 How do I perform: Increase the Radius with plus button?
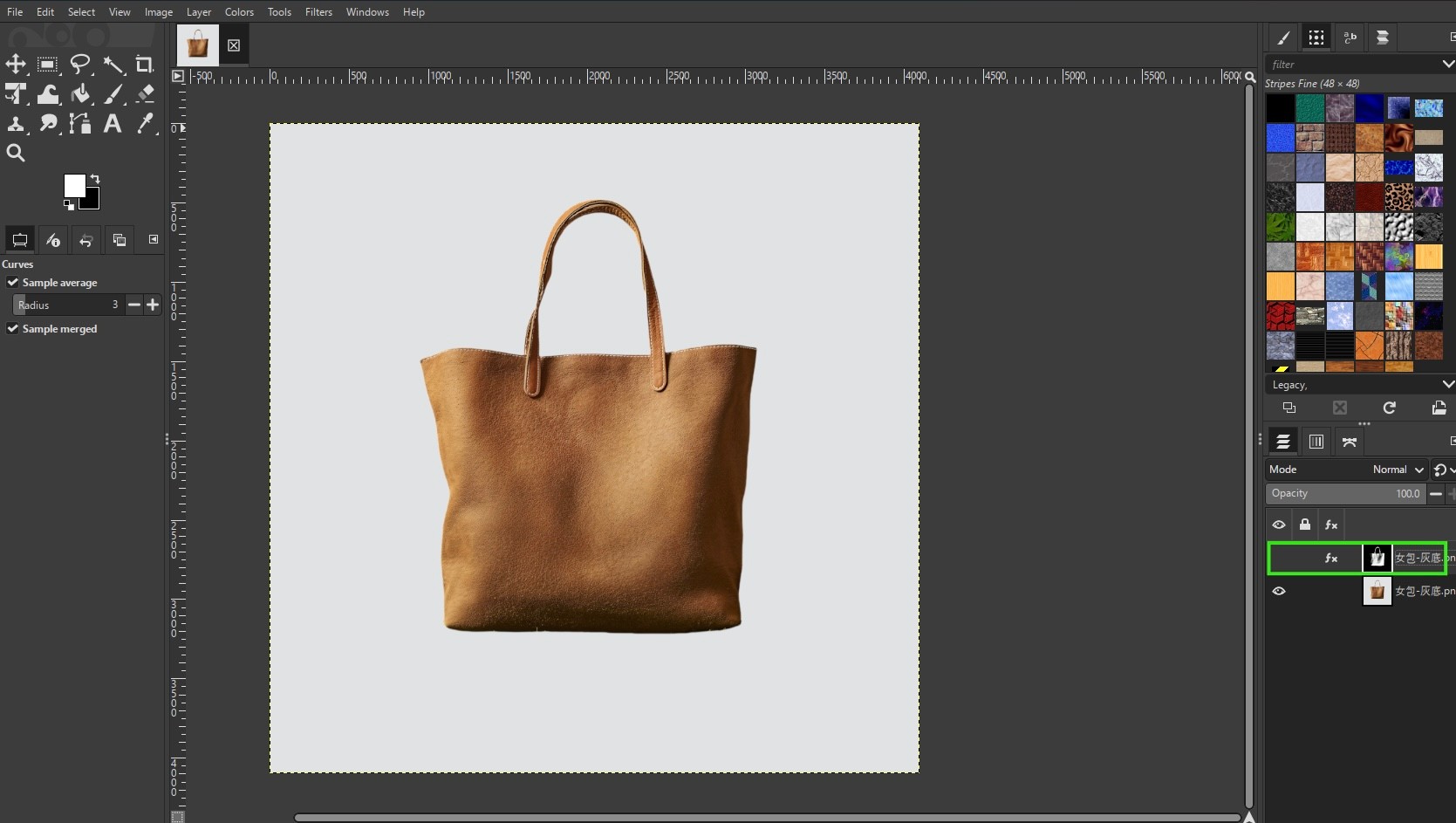[153, 305]
